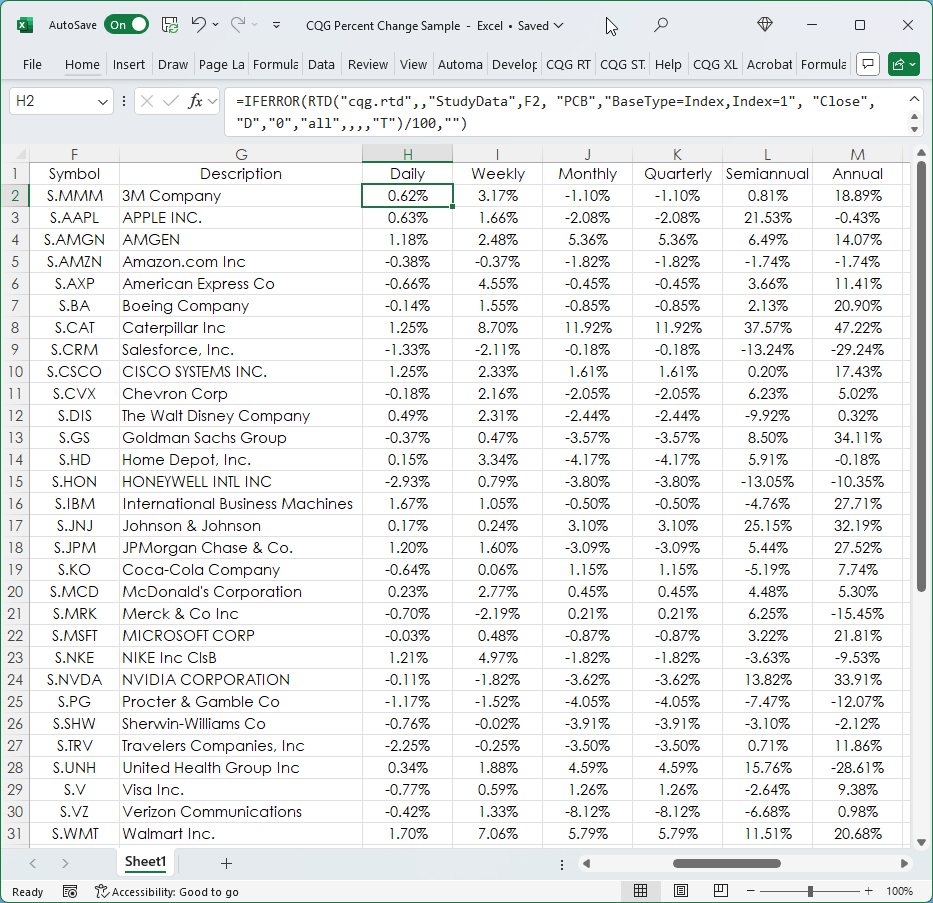Screen dimensions: 933x903
Task: Click the macro recording status bar icon
Action: (70, 891)
